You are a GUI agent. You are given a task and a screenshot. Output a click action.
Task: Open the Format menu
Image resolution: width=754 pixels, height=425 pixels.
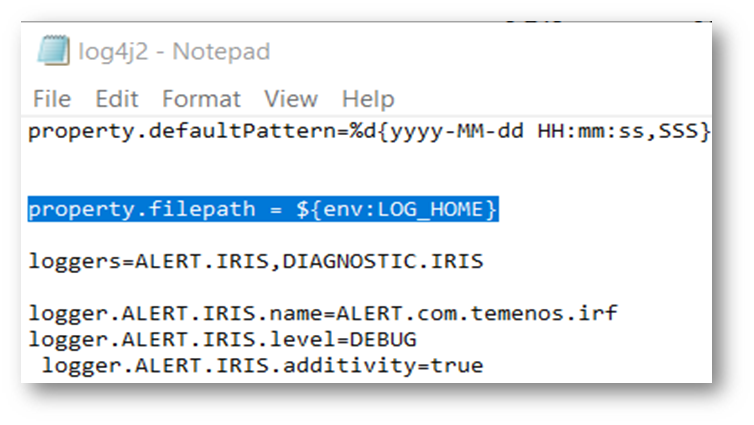point(201,99)
